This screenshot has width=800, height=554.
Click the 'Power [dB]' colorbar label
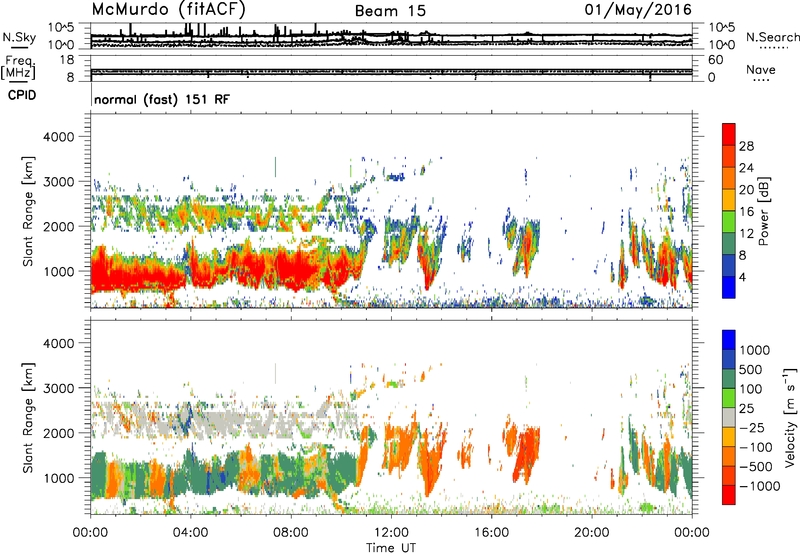pyautogui.click(x=764, y=211)
